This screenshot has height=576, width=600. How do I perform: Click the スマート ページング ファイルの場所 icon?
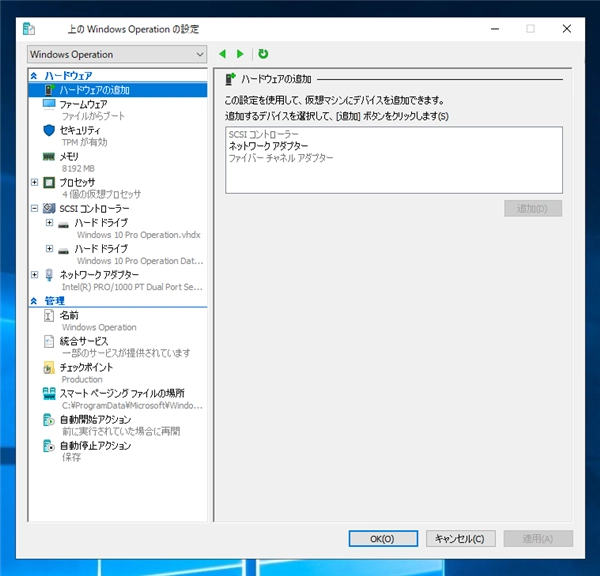(x=49, y=394)
